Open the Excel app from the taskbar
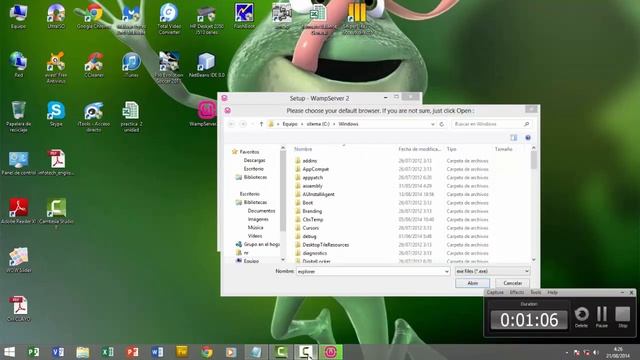Screen dimensions: 640x360 click(x=107, y=352)
